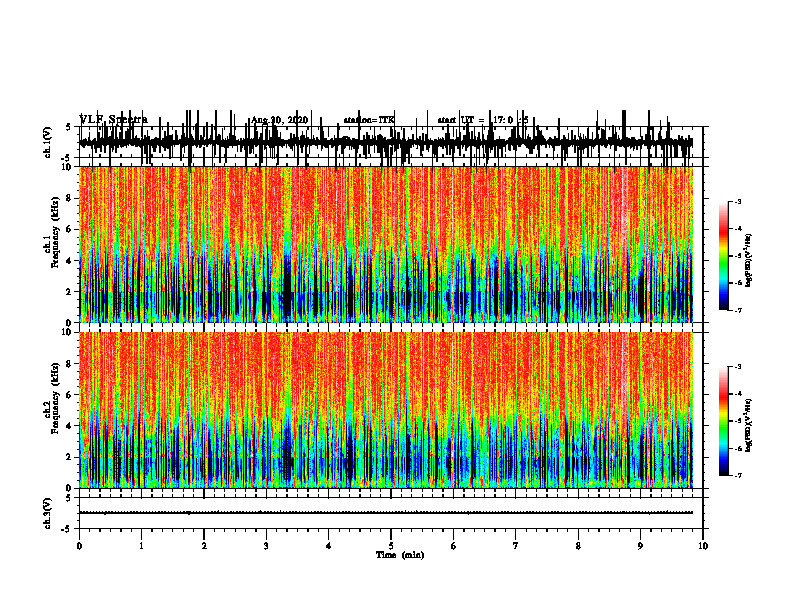Click the ch.1 spectrogram color bar
792x612 pixels.
pos(724,256)
